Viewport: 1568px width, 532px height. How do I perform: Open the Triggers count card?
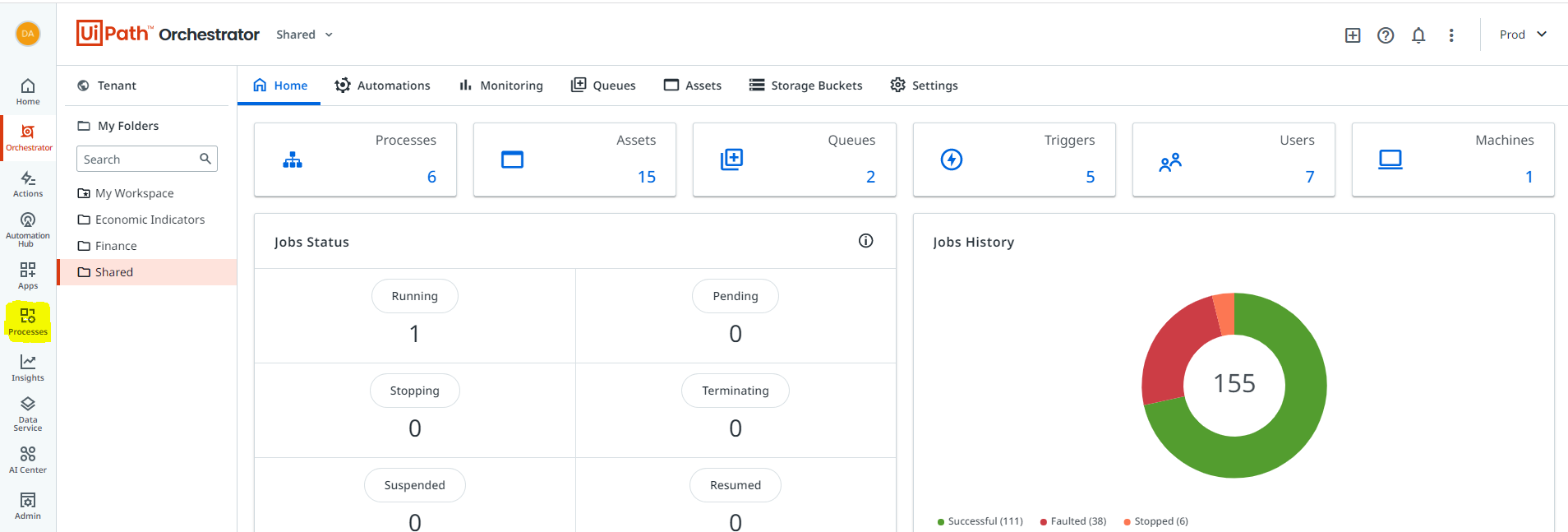1014,160
